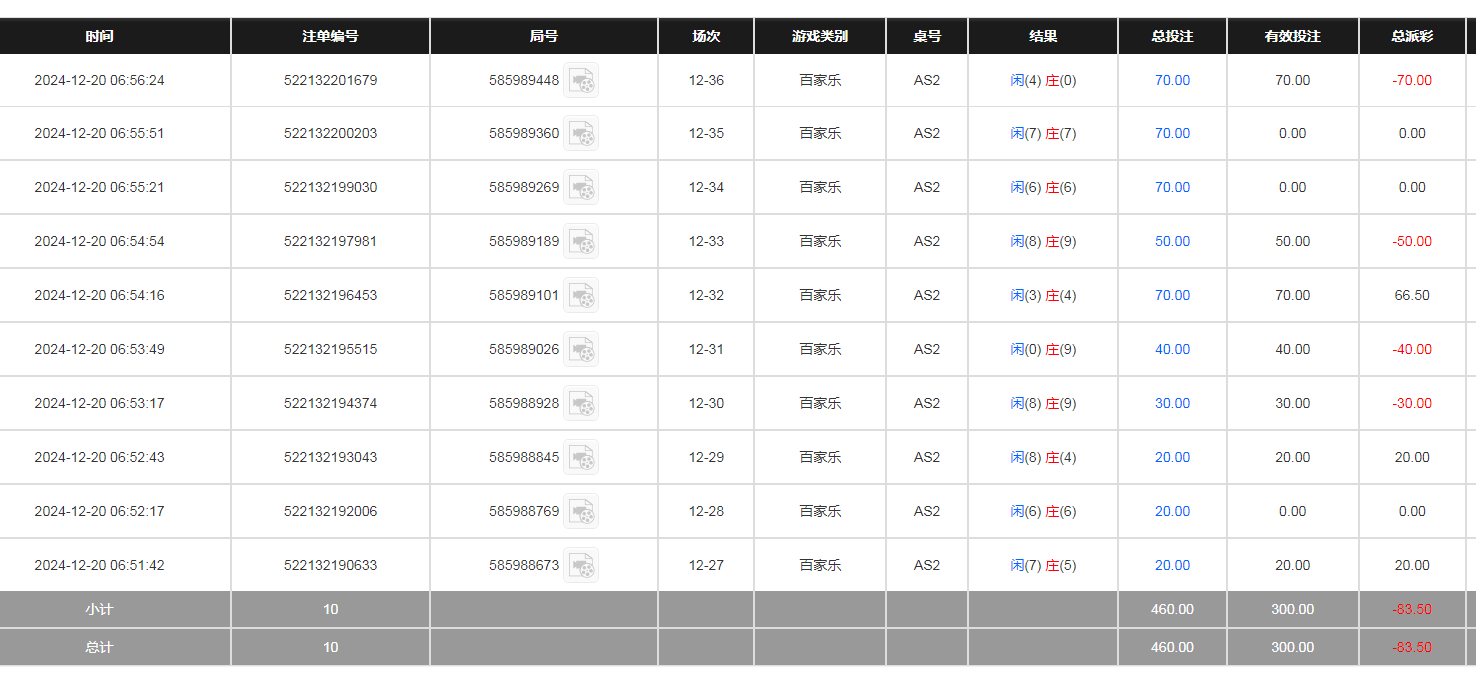Open video replay for round 585988845
This screenshot has height=678, width=1476.
coord(581,458)
